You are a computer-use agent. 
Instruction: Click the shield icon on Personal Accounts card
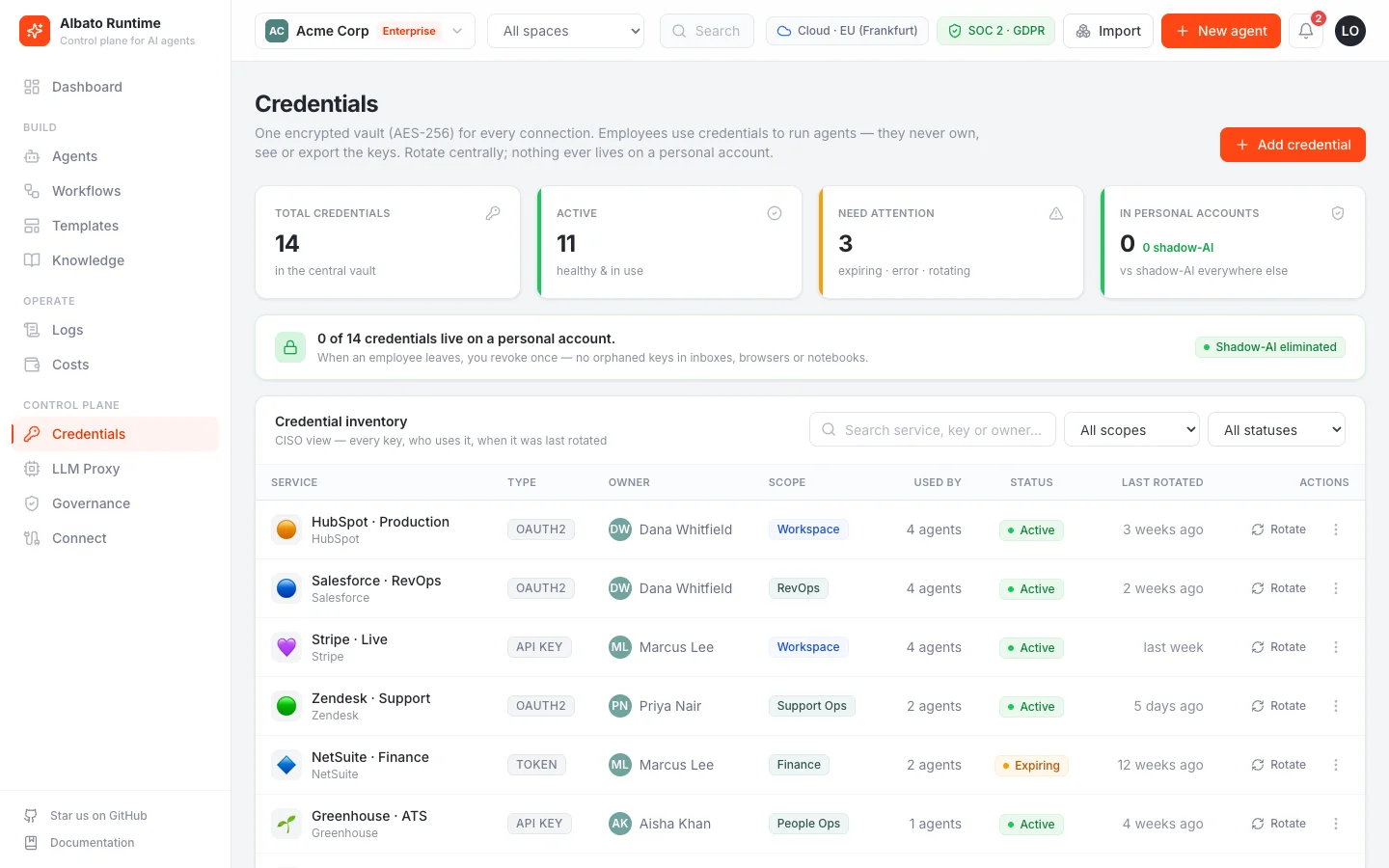tap(1338, 213)
